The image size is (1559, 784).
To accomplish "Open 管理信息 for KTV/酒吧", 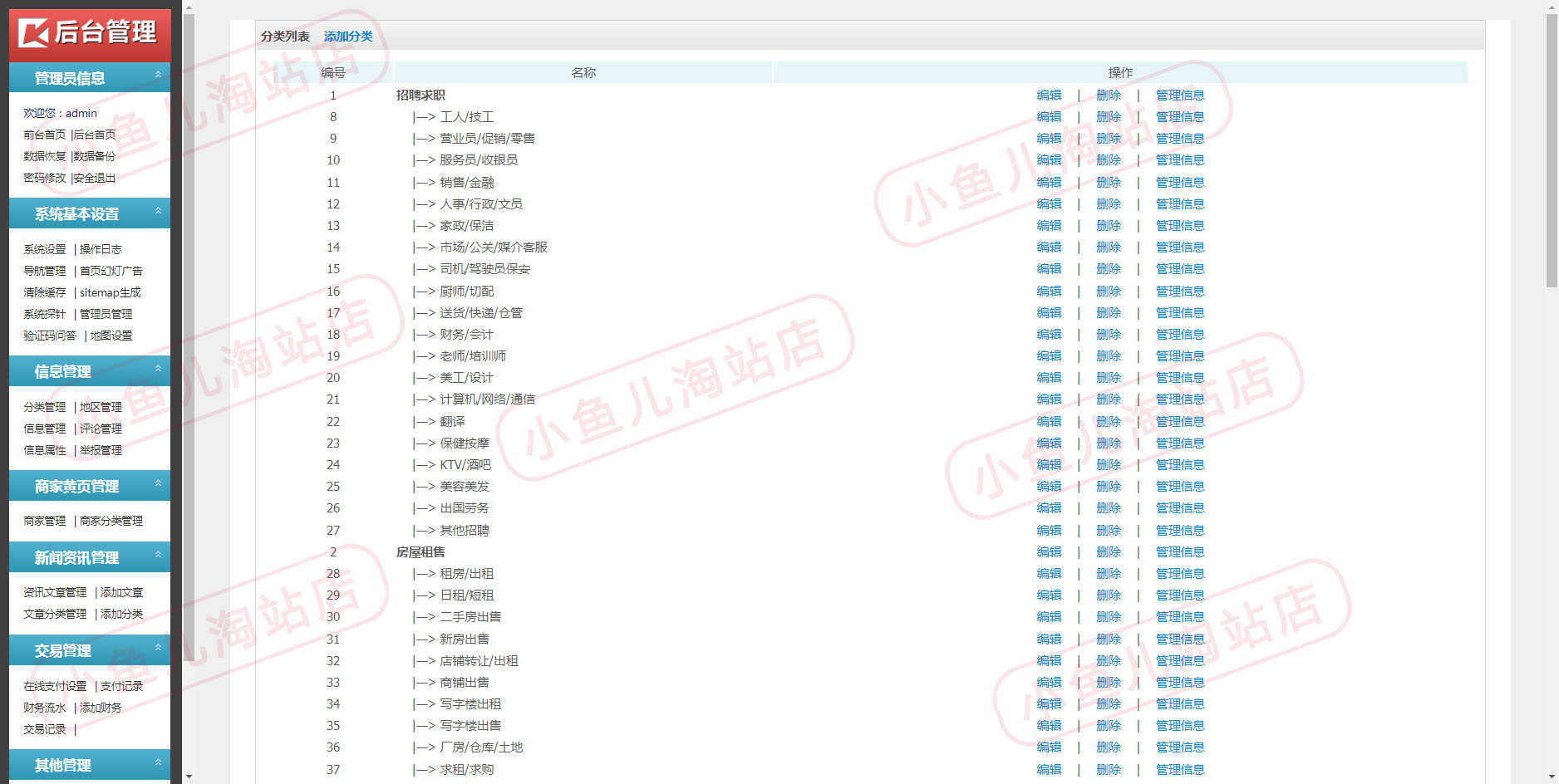I will coord(1180,465).
